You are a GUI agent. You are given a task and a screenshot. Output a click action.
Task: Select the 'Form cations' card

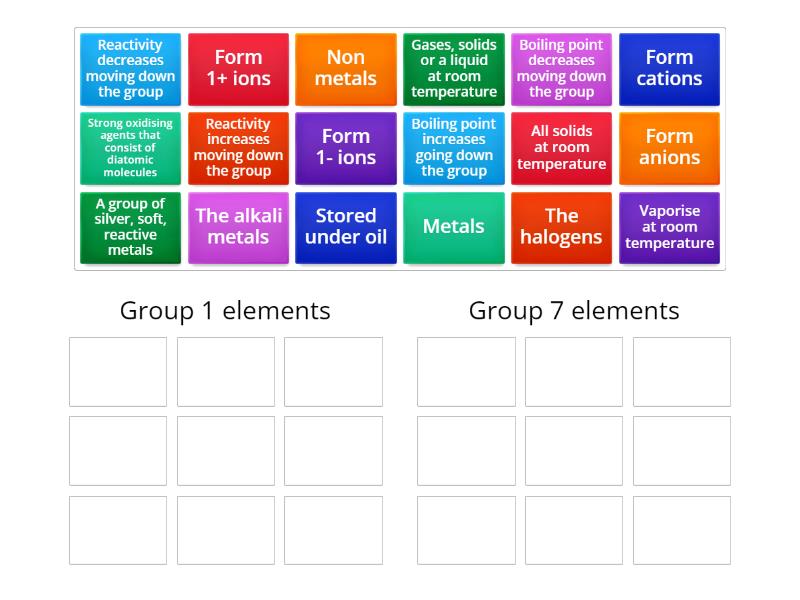click(669, 68)
